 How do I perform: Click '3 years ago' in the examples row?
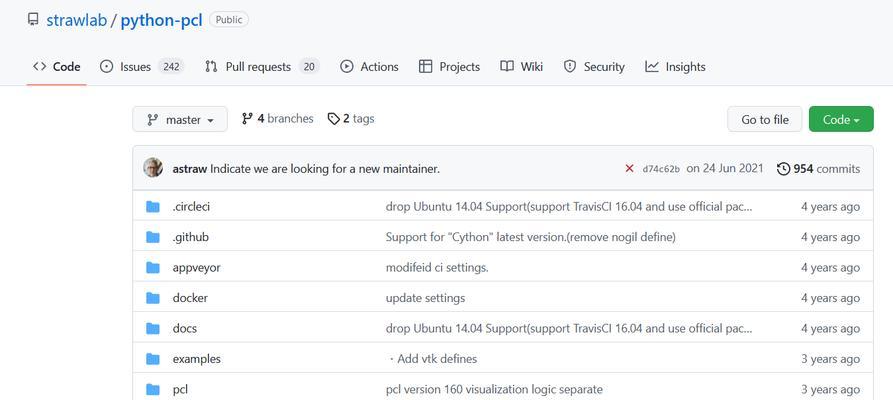click(830, 359)
